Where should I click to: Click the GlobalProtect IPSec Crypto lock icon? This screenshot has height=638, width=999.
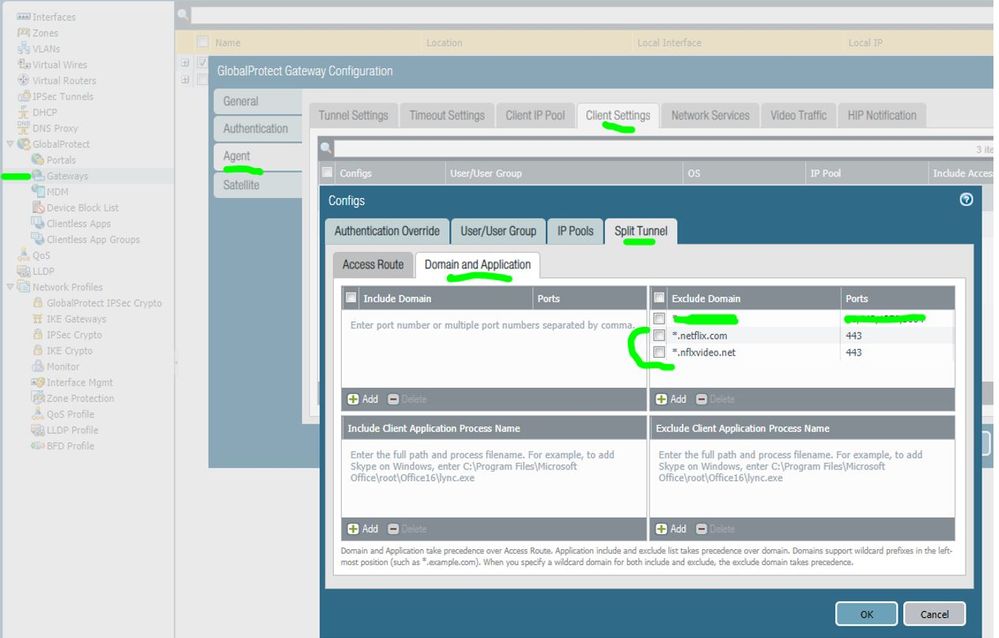38,303
